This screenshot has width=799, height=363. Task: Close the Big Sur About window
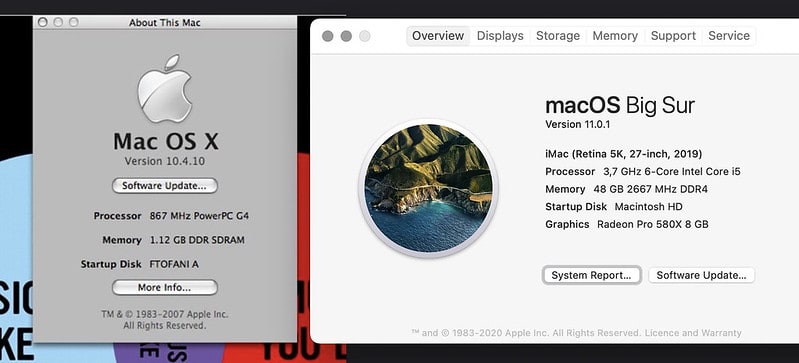tap(328, 36)
